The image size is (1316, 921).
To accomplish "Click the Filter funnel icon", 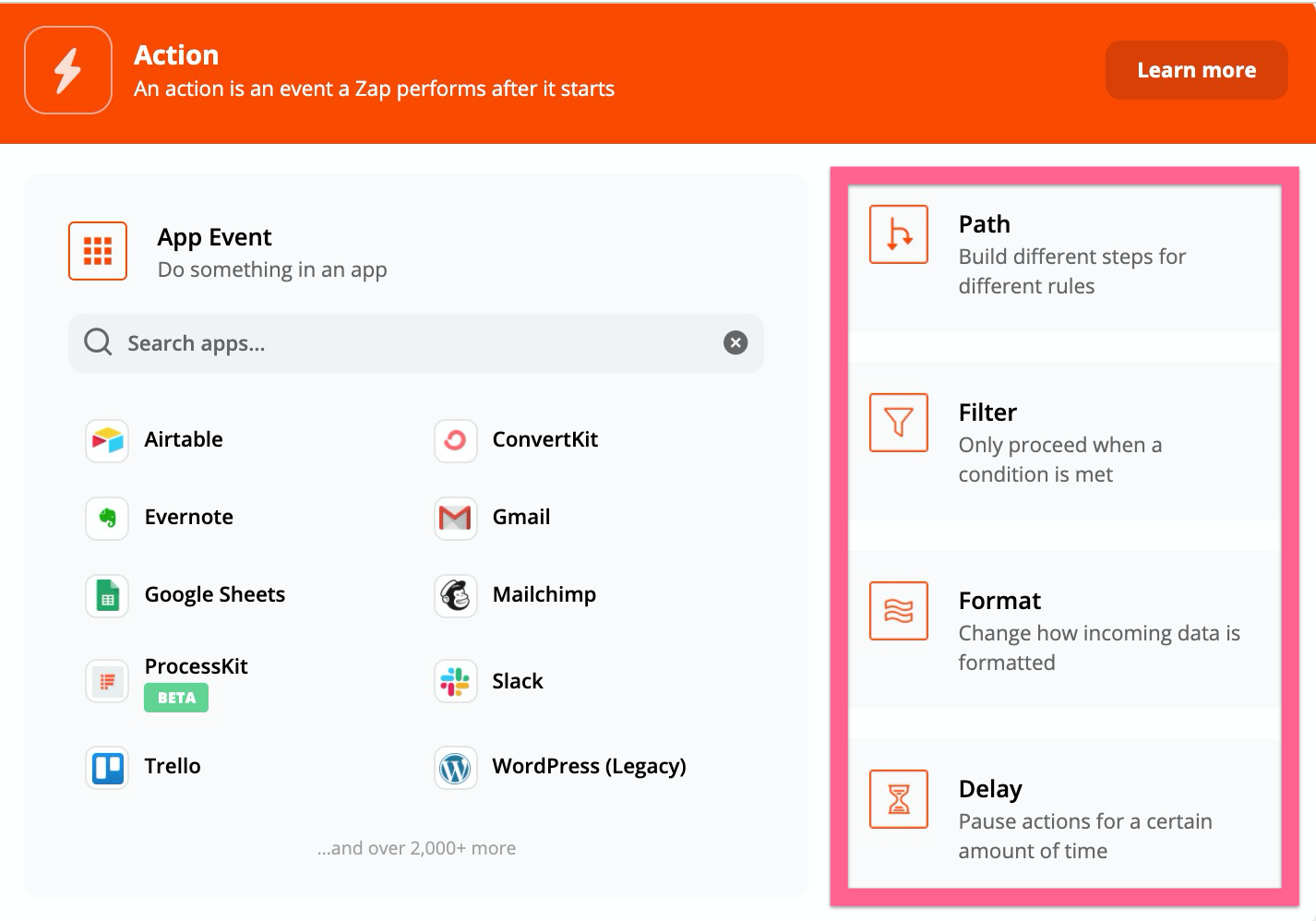I will 899,423.
